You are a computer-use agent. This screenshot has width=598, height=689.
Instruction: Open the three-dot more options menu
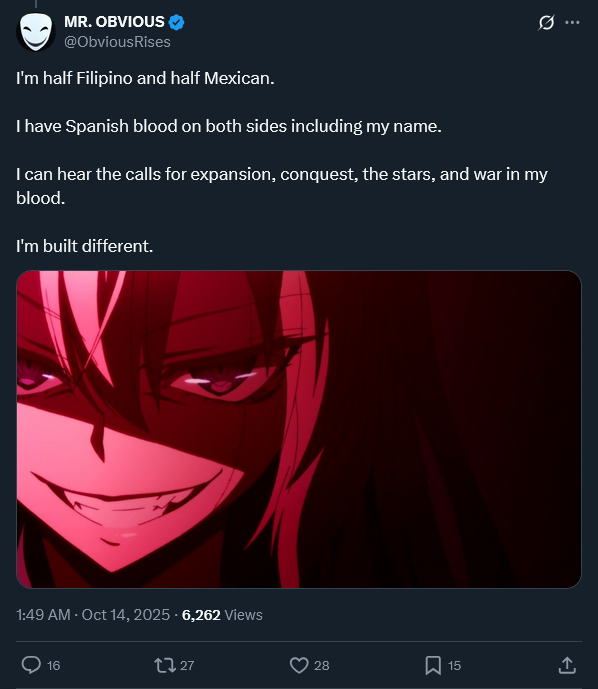tap(572, 22)
